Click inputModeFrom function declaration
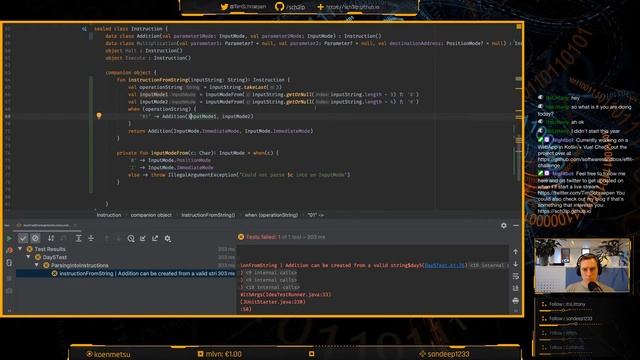Image resolution: width=640 pixels, height=360 pixels. (x=170, y=153)
